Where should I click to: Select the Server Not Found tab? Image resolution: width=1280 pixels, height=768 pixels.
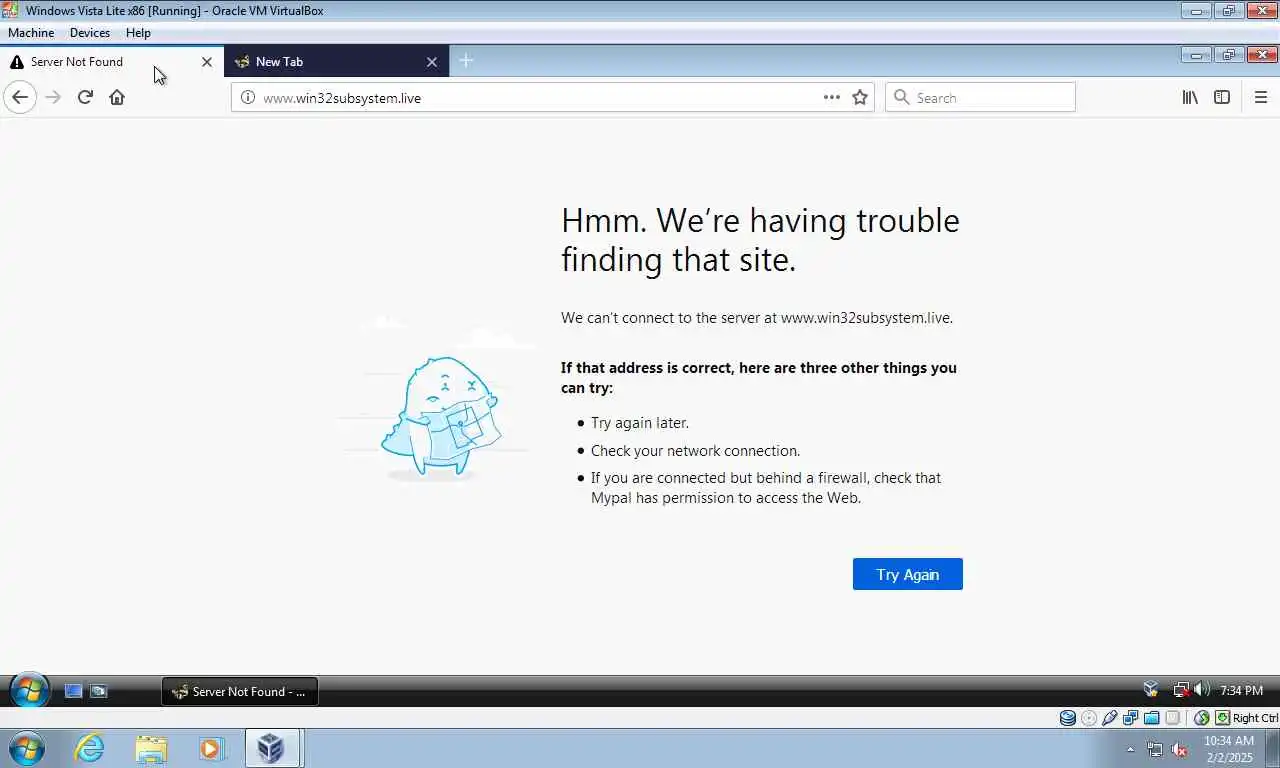coord(112,61)
